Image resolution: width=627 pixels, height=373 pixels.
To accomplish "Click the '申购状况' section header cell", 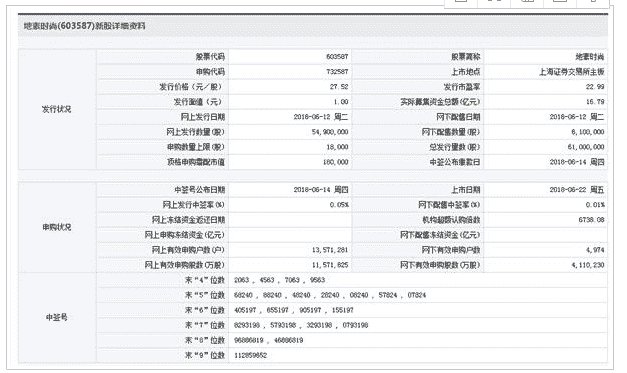I will point(56,227).
